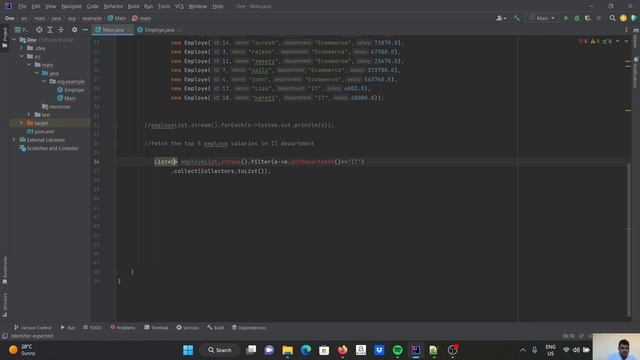Go to next highlighted error arrow
This screenshot has width=640, height=360.
[x=626, y=41]
